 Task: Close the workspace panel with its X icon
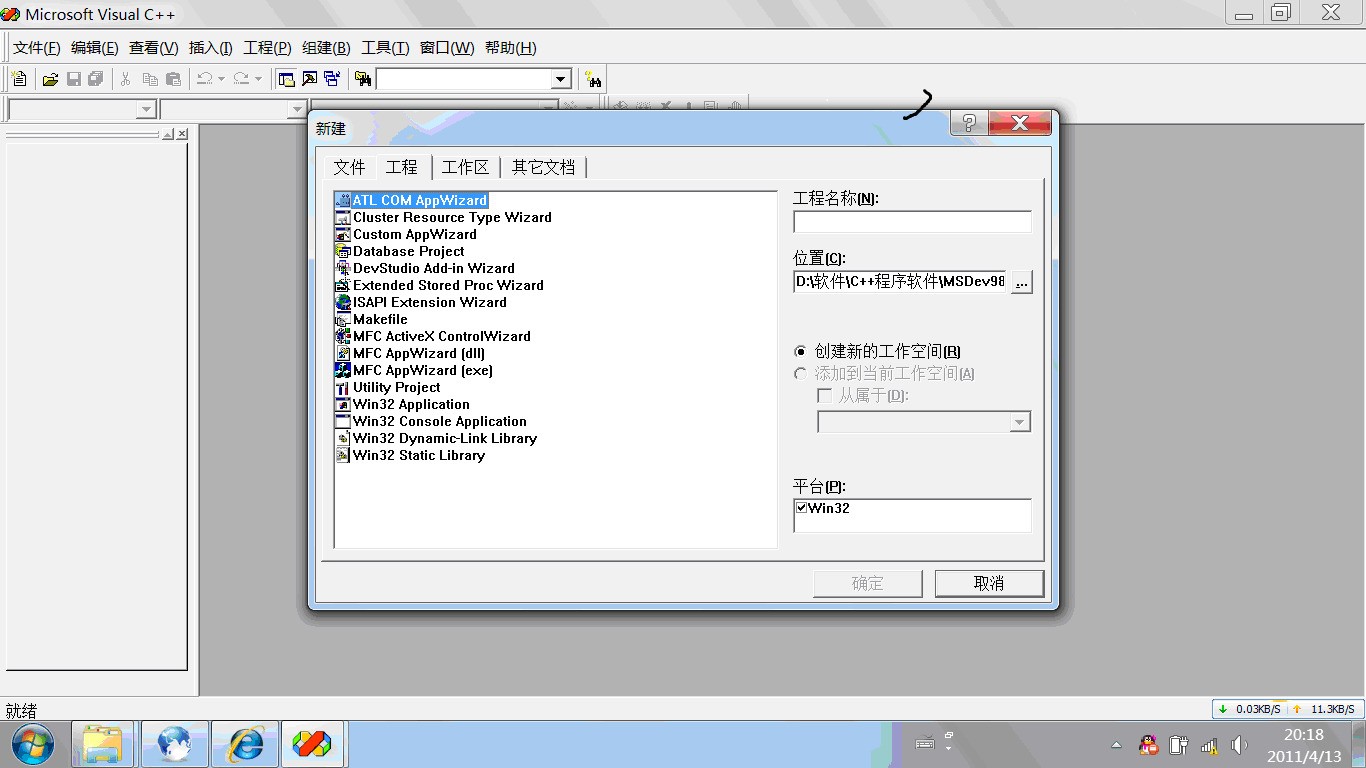[182, 134]
